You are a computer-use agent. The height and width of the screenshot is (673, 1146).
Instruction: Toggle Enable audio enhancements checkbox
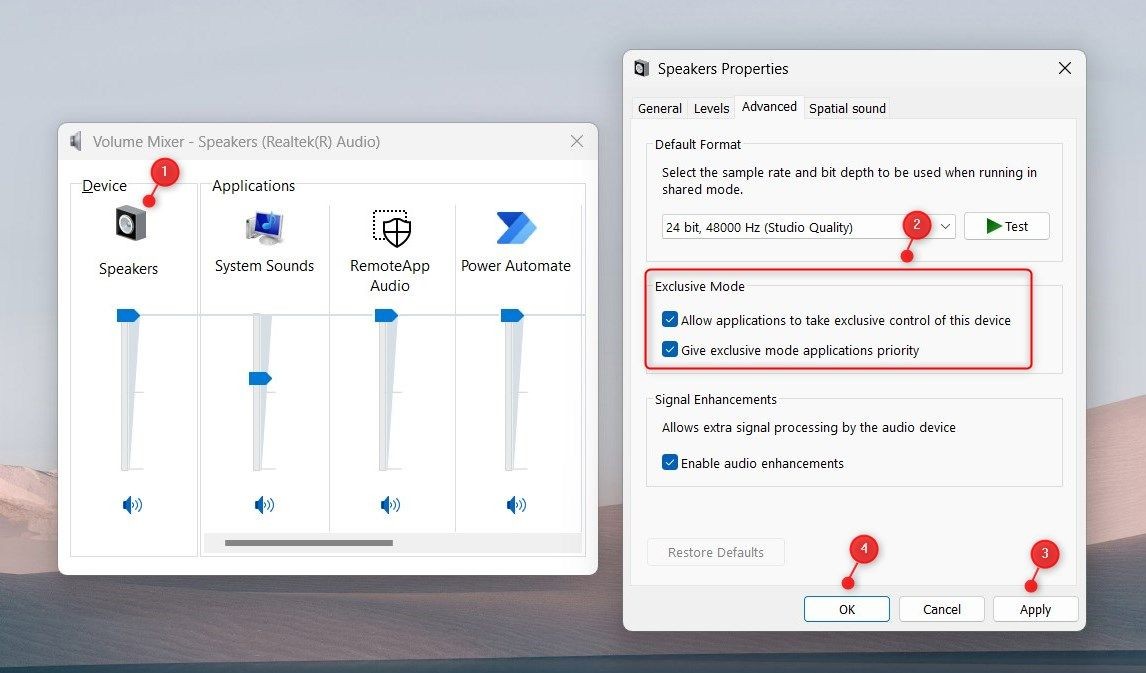(x=669, y=463)
